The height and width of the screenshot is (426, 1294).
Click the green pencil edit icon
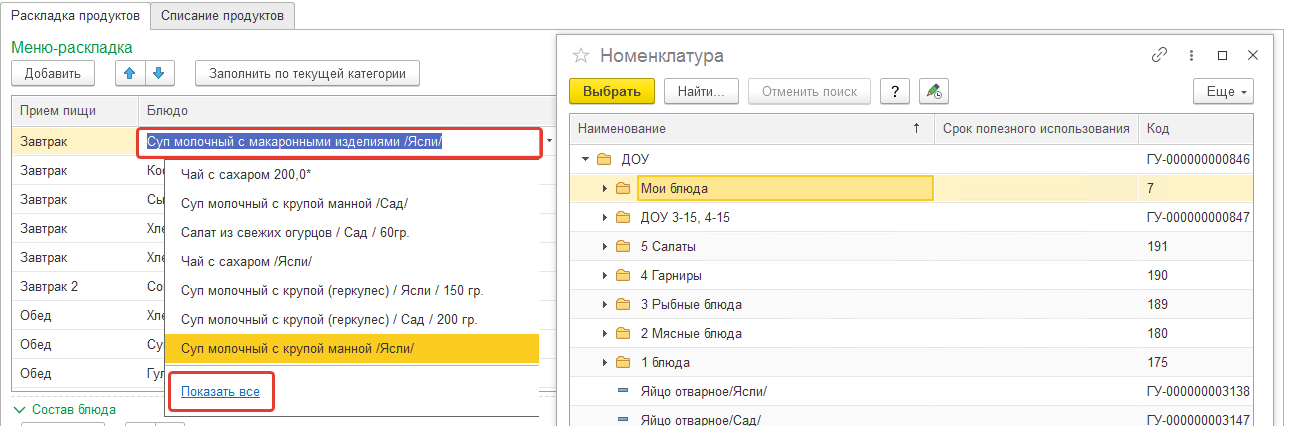933,91
